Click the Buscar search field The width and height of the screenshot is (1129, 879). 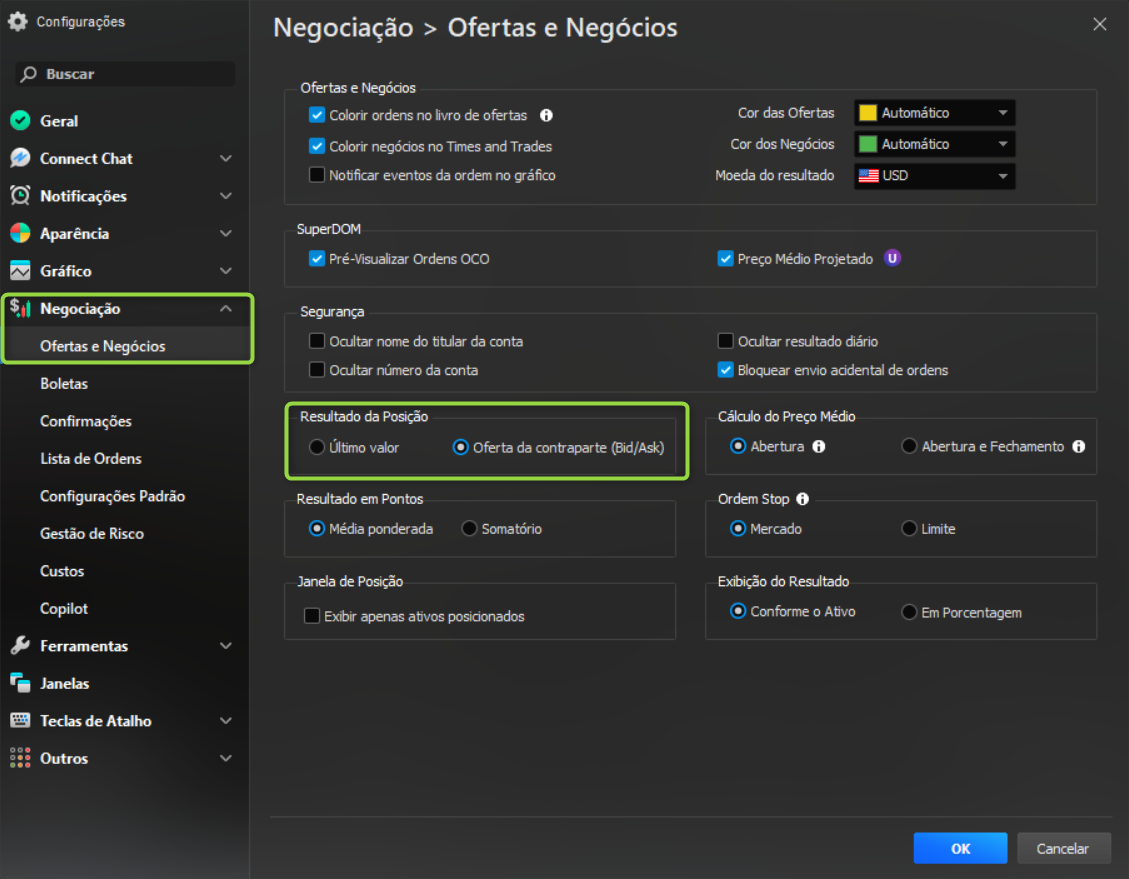pos(126,74)
